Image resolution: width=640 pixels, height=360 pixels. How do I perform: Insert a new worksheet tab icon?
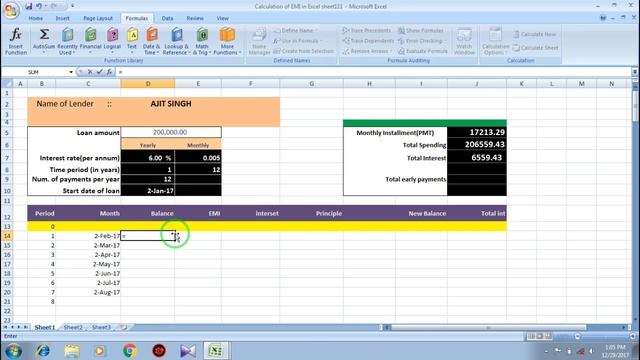tap(123, 327)
